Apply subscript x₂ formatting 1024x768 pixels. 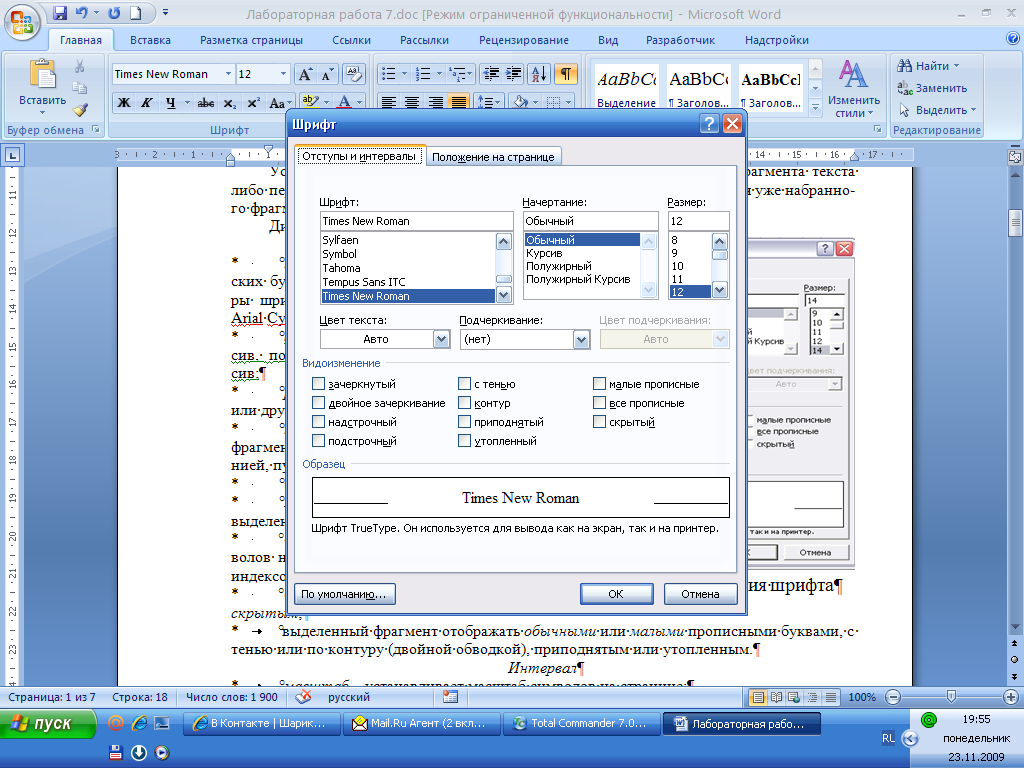point(229,103)
